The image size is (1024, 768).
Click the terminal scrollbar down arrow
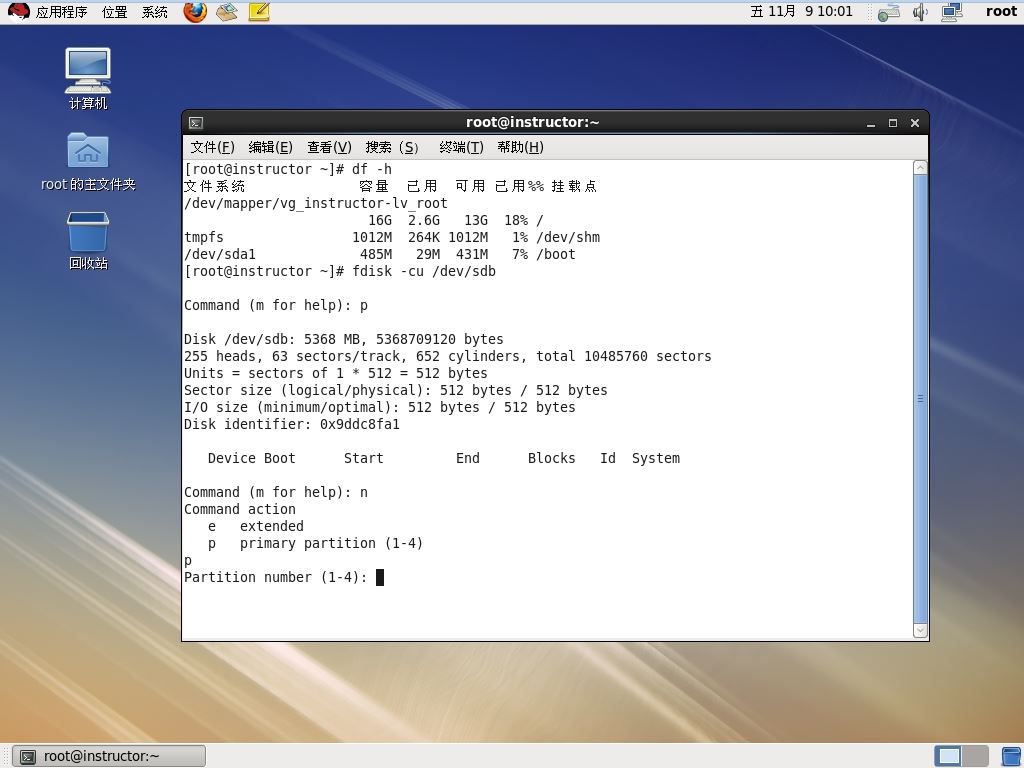920,630
